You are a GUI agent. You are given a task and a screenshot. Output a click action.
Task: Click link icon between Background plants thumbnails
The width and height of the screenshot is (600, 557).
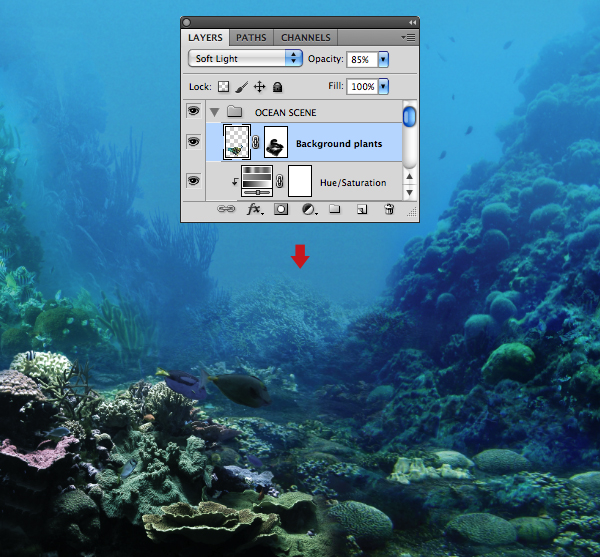[256, 142]
